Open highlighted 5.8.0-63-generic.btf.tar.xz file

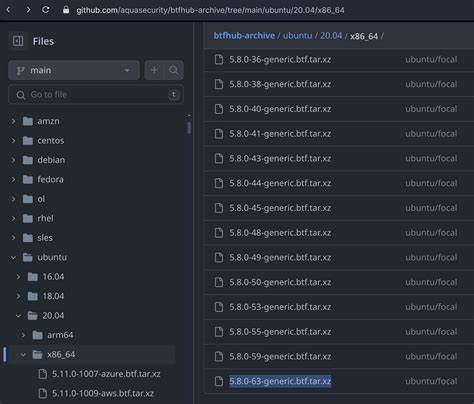[x=280, y=381]
